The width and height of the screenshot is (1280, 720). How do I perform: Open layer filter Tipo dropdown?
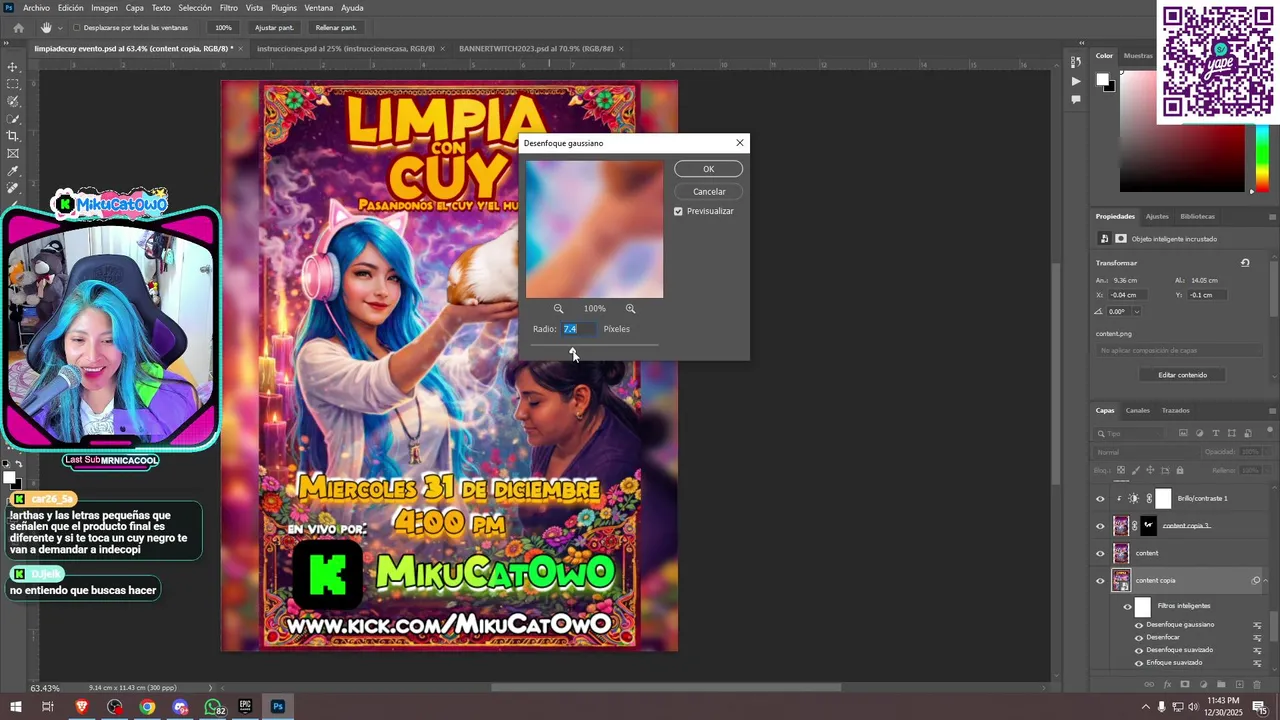point(1131,434)
